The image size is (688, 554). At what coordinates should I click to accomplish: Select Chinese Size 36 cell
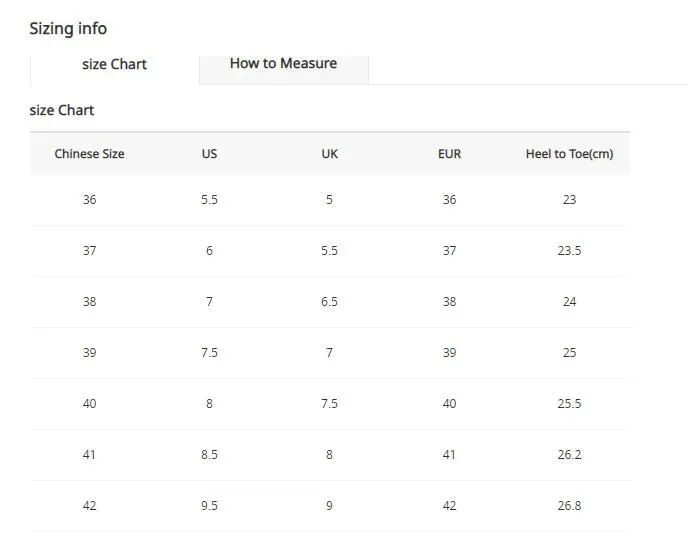90,200
